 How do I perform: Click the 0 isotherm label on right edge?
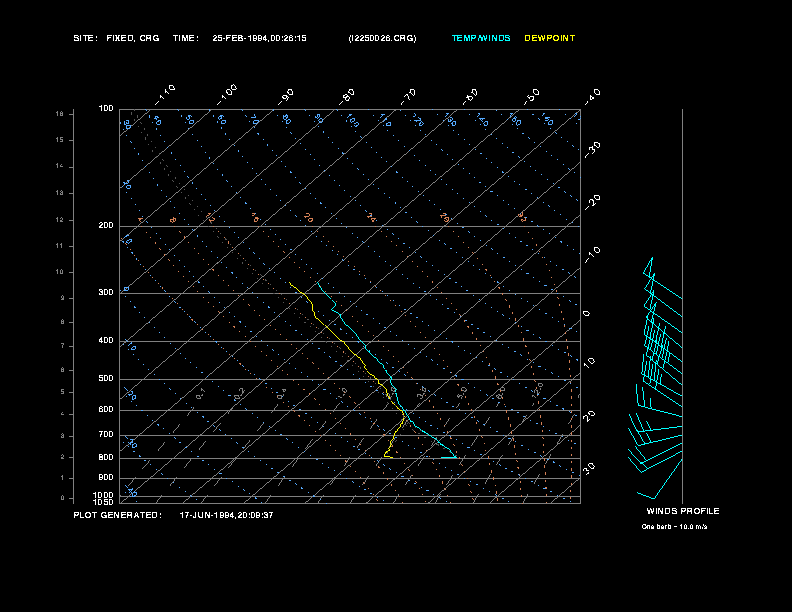coord(586,314)
